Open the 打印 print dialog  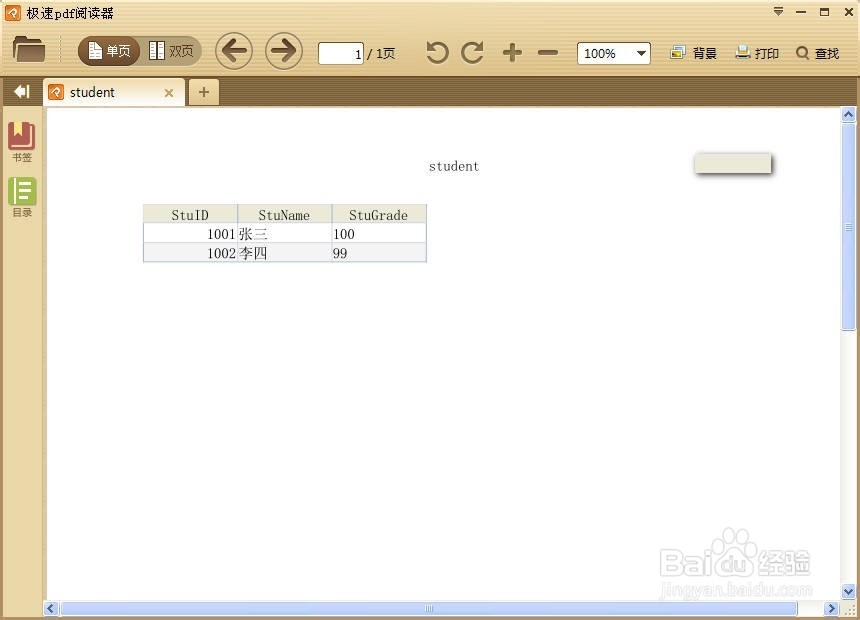pos(758,53)
